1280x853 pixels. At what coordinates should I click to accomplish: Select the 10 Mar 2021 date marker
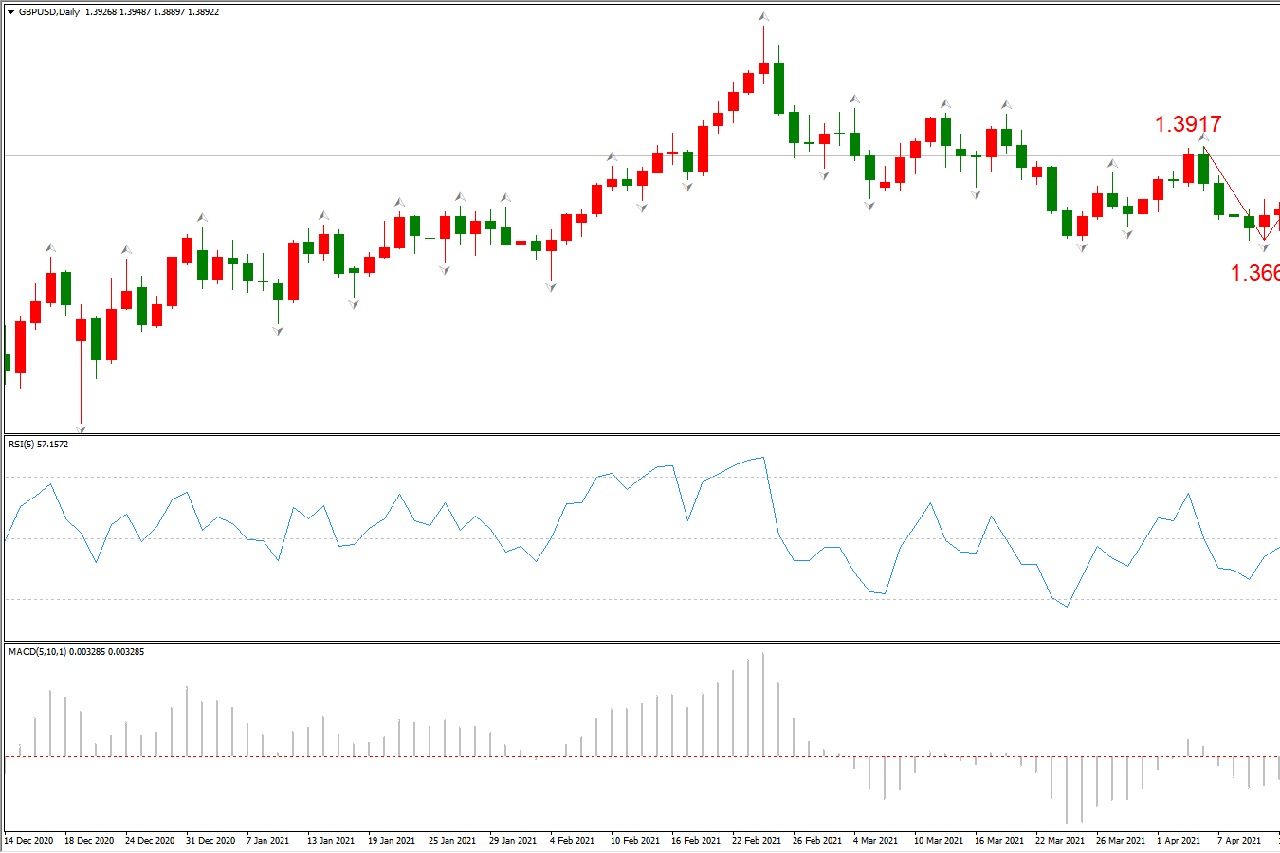[940, 841]
